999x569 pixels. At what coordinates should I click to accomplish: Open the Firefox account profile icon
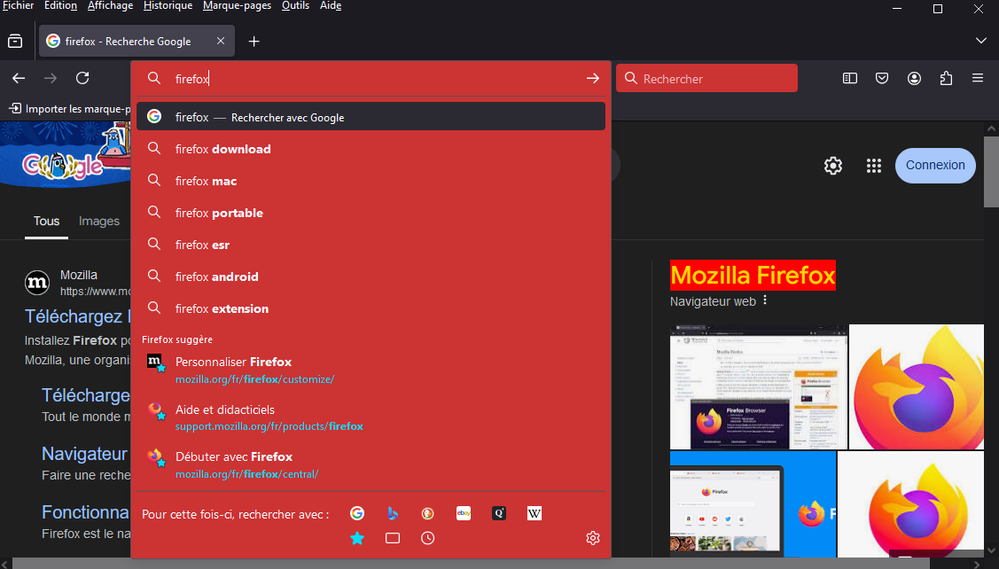point(914,78)
